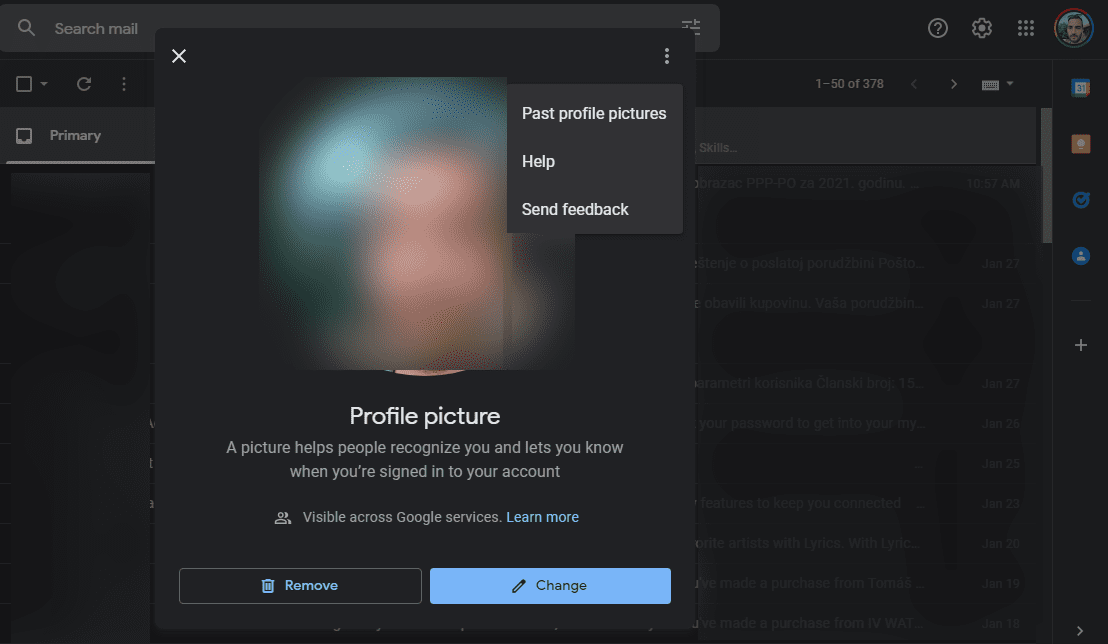Open the password email from Jan 26
This screenshot has width=1108, height=644.
click(866, 423)
